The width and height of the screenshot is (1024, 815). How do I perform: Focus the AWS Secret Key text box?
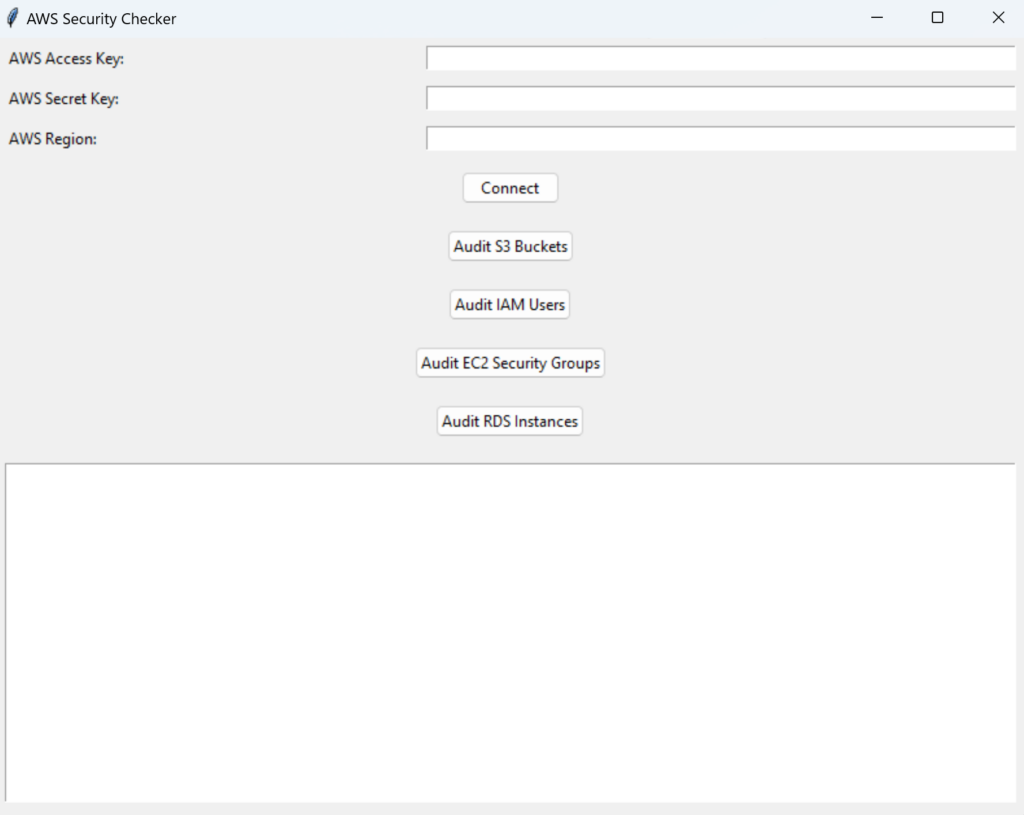tap(721, 99)
